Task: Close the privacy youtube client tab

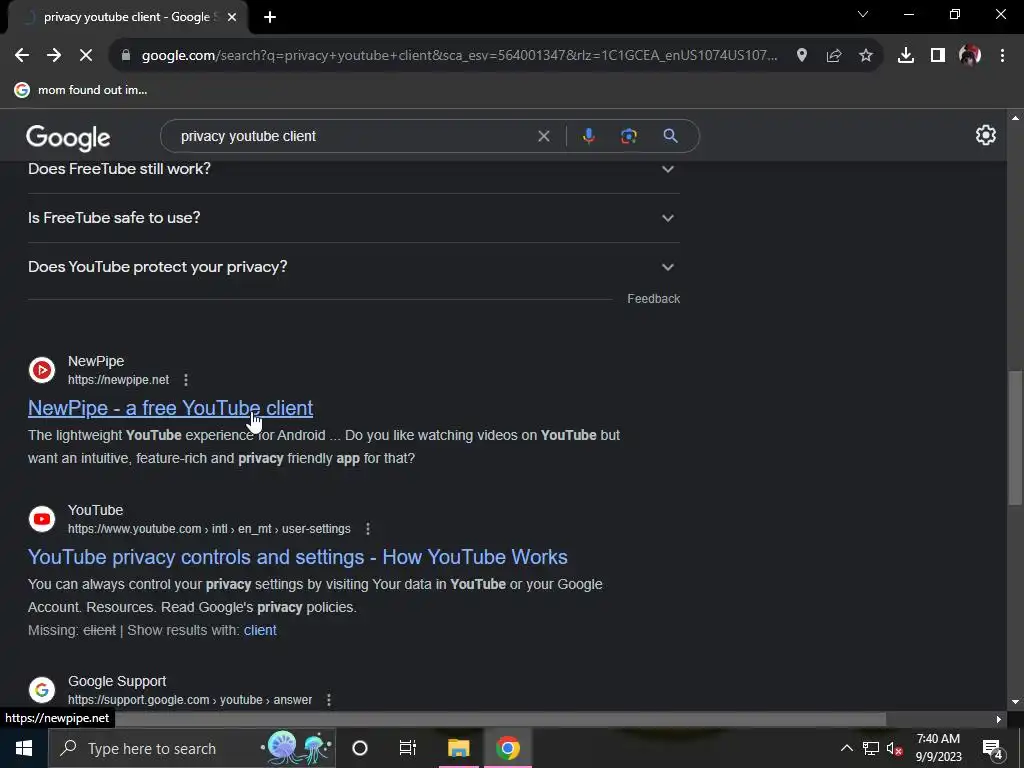Action: tap(232, 17)
